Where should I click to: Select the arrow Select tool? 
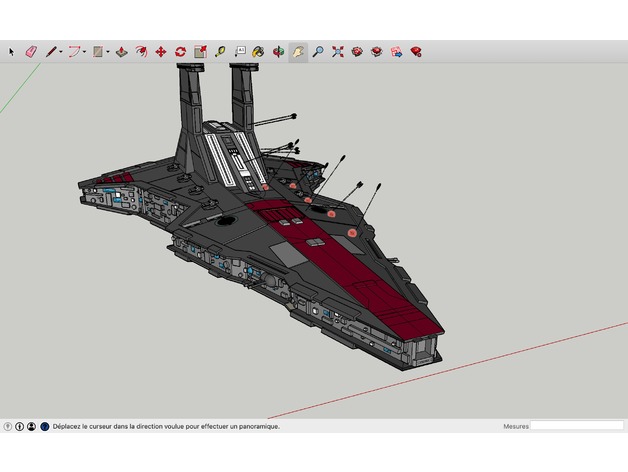pos(12,51)
